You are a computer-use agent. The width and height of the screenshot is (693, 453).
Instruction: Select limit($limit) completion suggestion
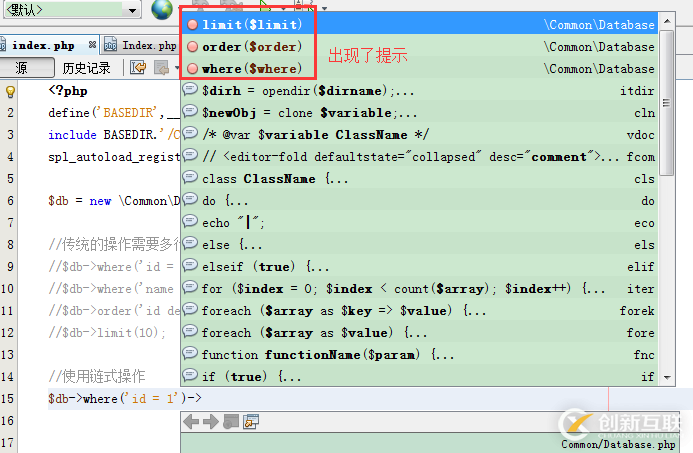(x=419, y=24)
